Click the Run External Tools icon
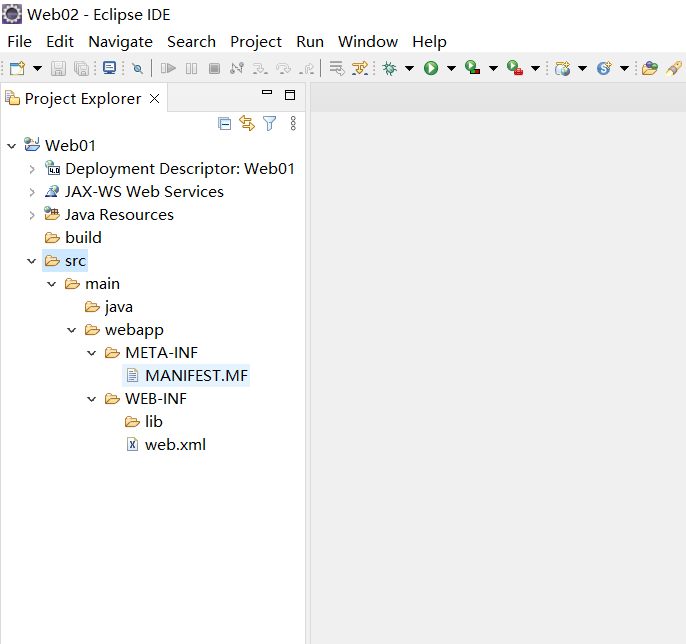 pos(515,68)
